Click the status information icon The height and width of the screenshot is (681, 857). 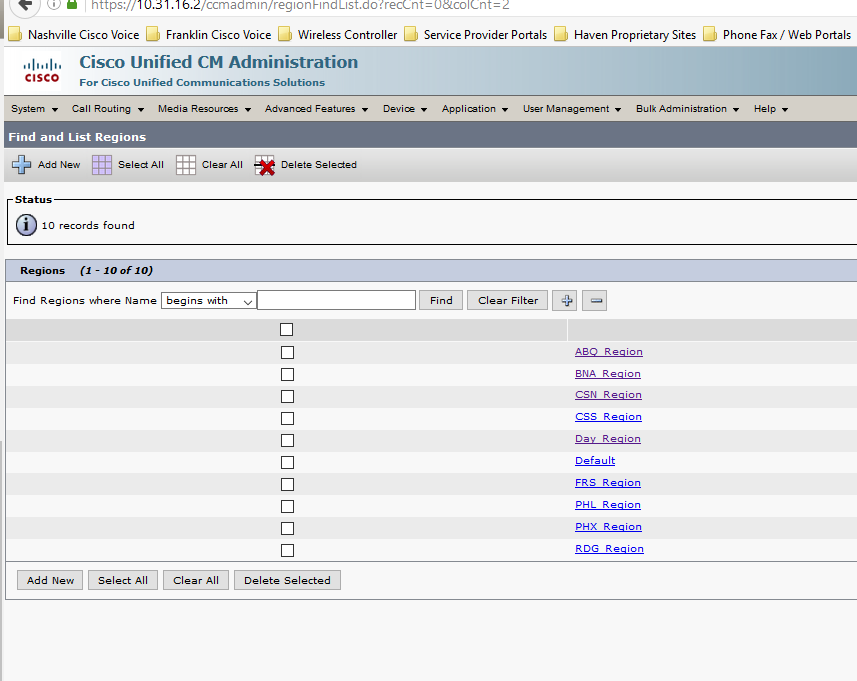pos(26,225)
